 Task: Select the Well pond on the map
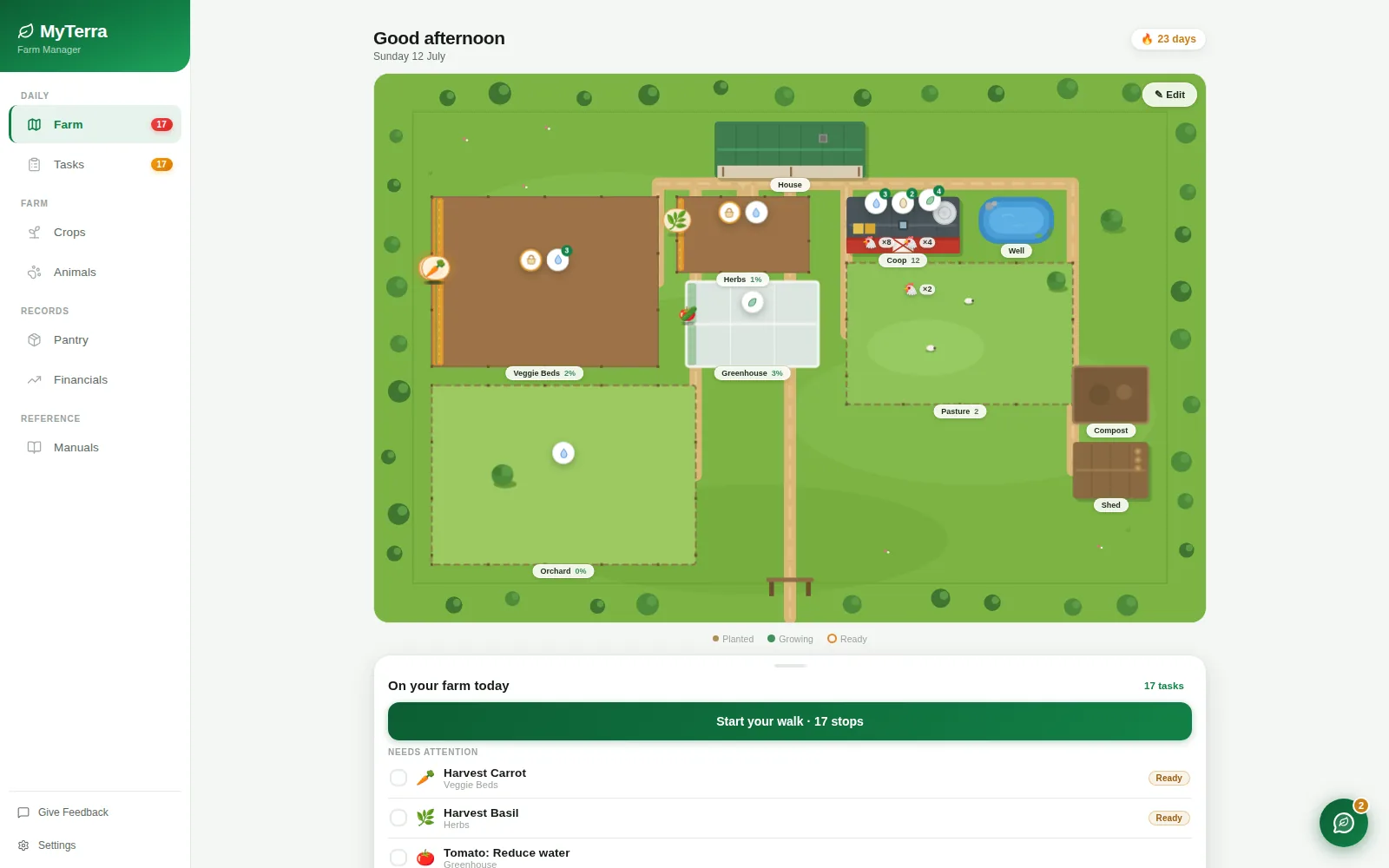pyautogui.click(x=1016, y=220)
